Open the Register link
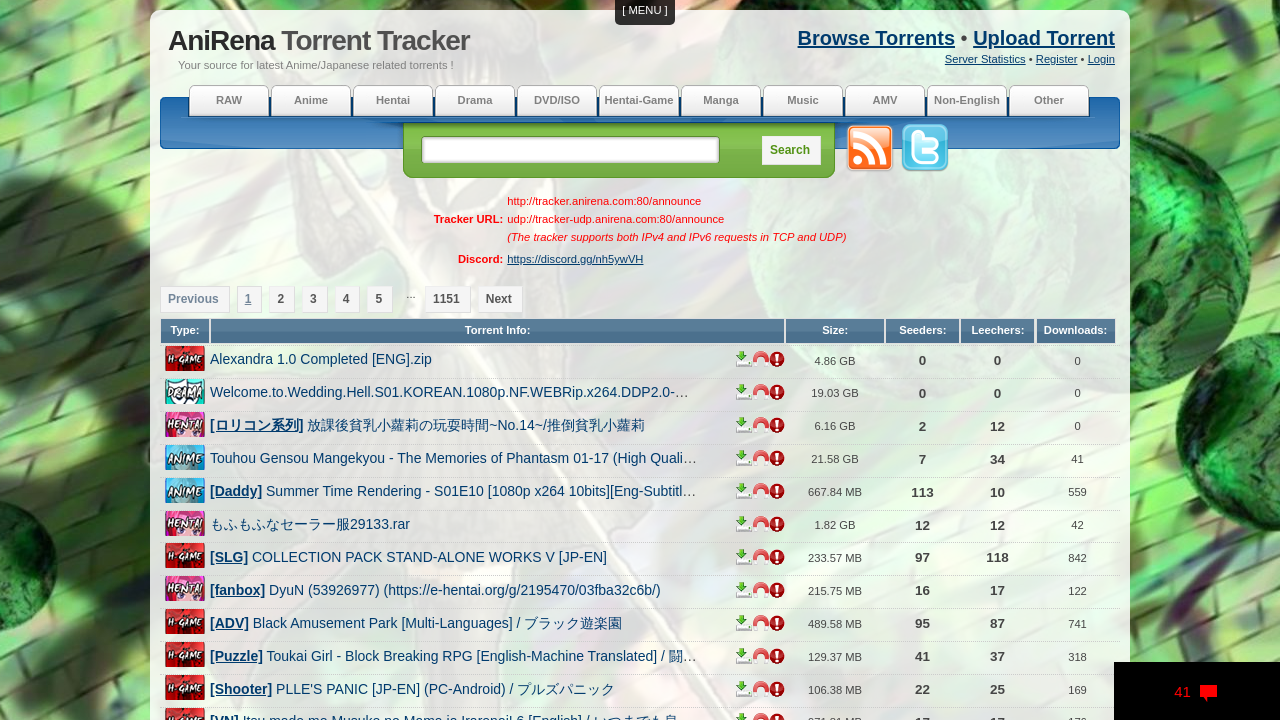This screenshot has height=720, width=1280. coord(1056,59)
